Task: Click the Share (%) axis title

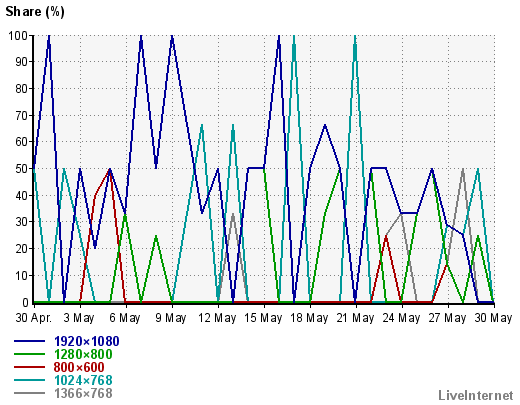Action: click(x=35, y=12)
